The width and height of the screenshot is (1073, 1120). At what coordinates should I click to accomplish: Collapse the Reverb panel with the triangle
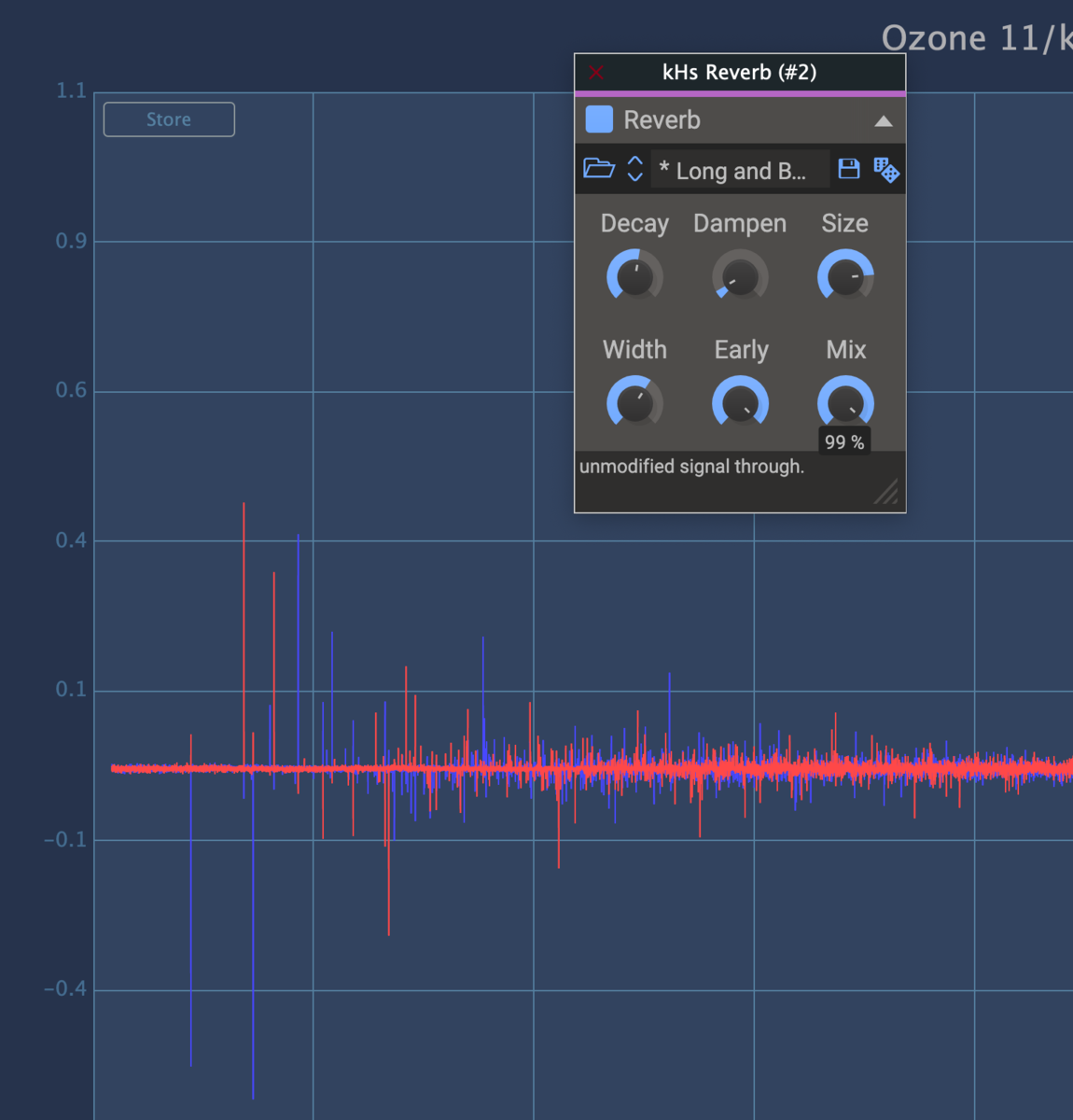(x=884, y=121)
